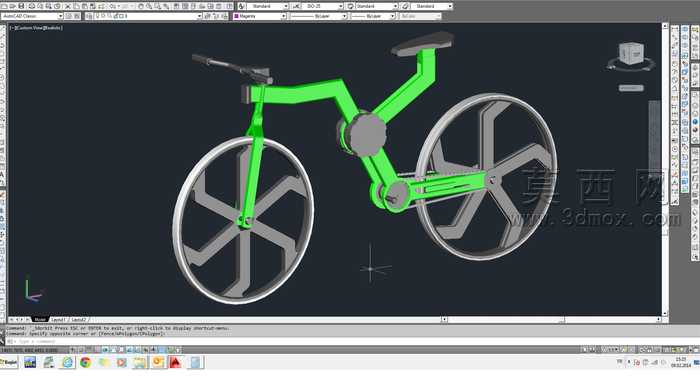The image size is (700, 392).
Task: Toggle Dynamic Input in status bar
Action: click(x=146, y=350)
